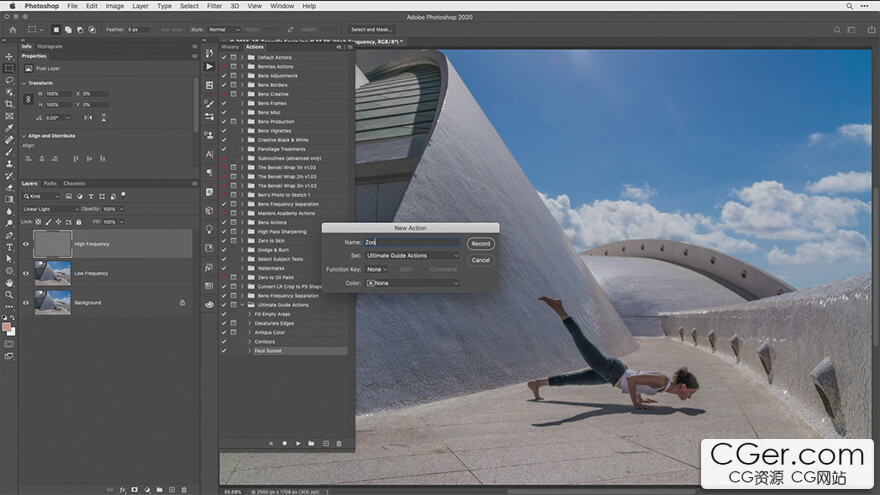This screenshot has height=495, width=880.
Task: Select the Crop tool
Action: [x=9, y=103]
